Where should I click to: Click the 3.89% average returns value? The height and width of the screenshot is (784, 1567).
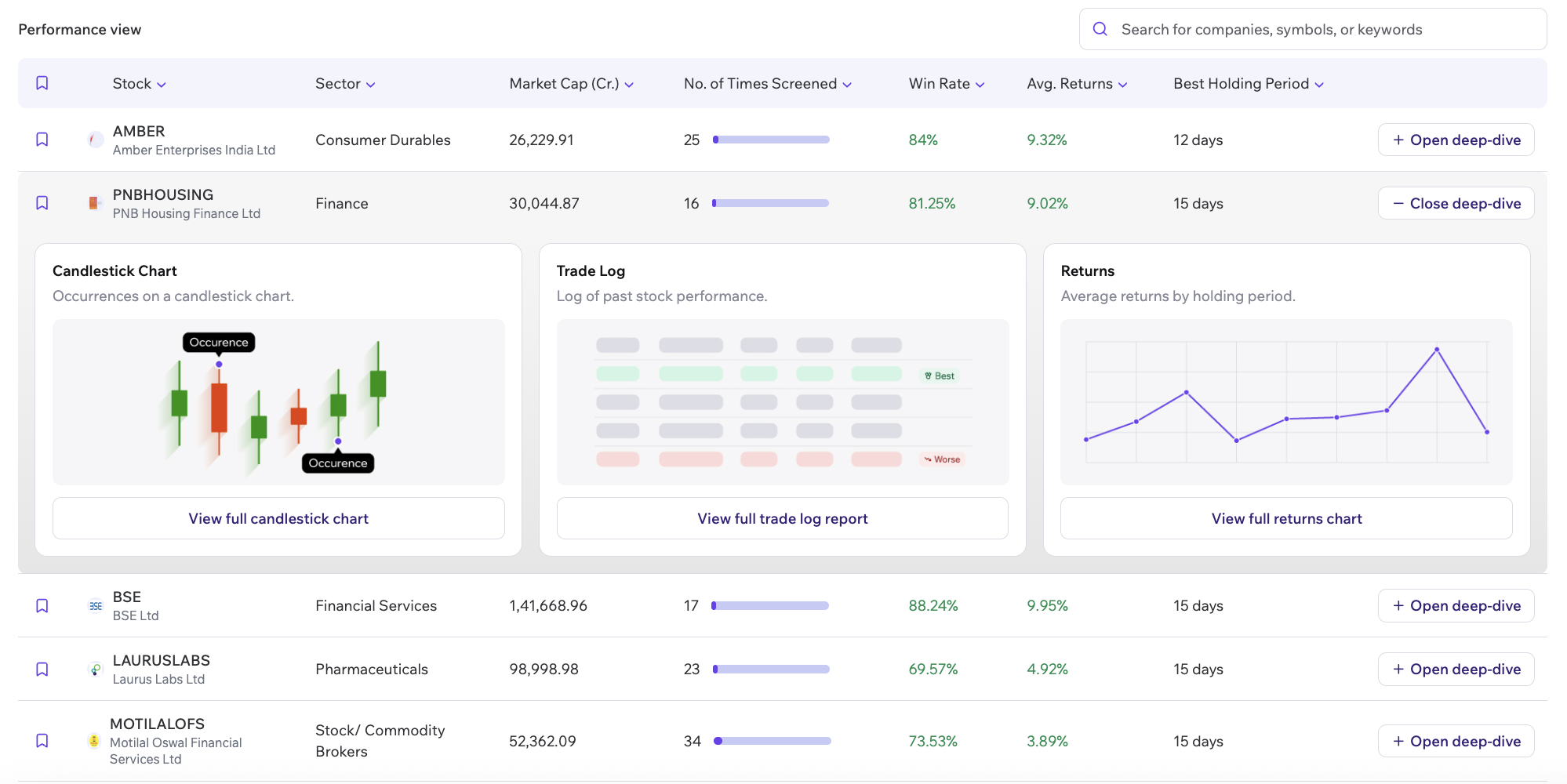point(1047,741)
